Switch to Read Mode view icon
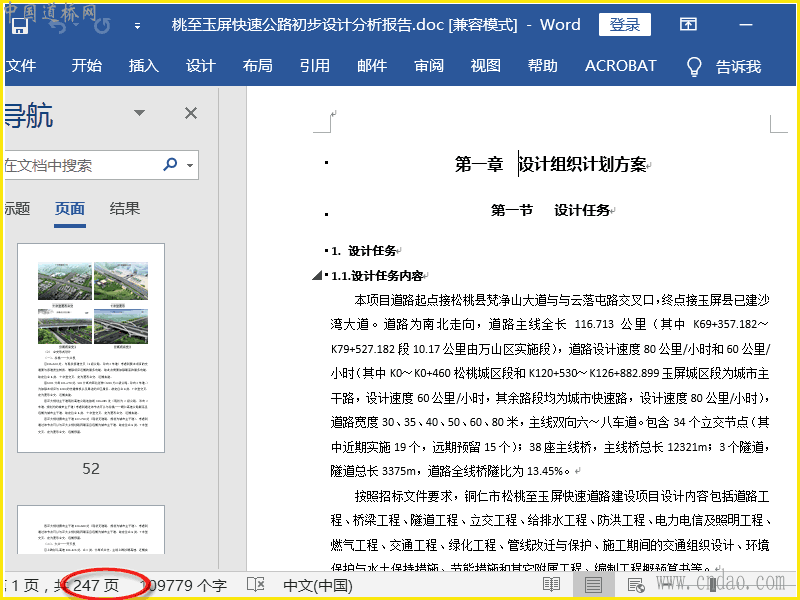Image resolution: width=800 pixels, height=600 pixels. 551,584
